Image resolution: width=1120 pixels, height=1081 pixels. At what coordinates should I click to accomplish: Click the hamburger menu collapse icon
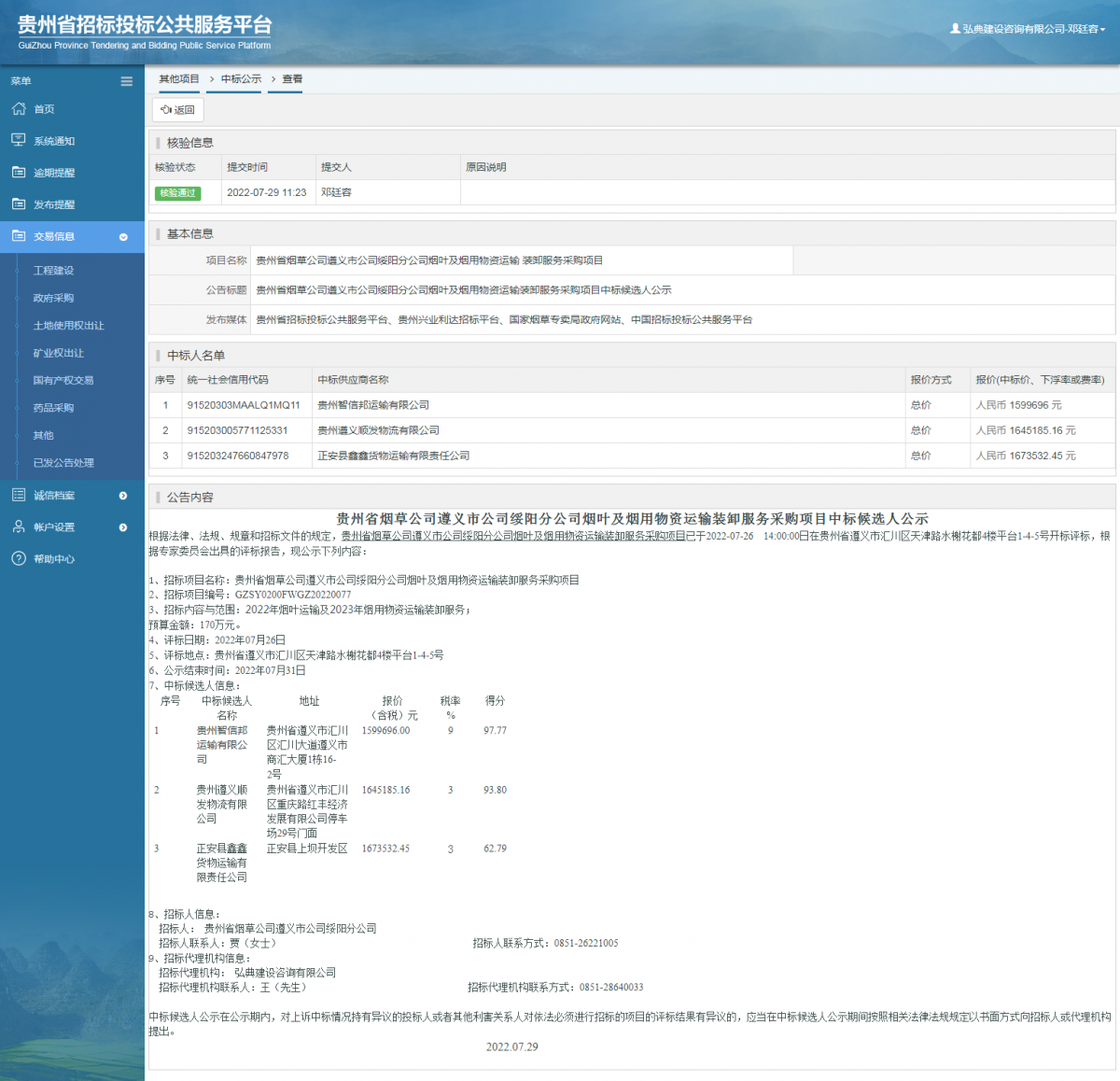click(x=127, y=81)
